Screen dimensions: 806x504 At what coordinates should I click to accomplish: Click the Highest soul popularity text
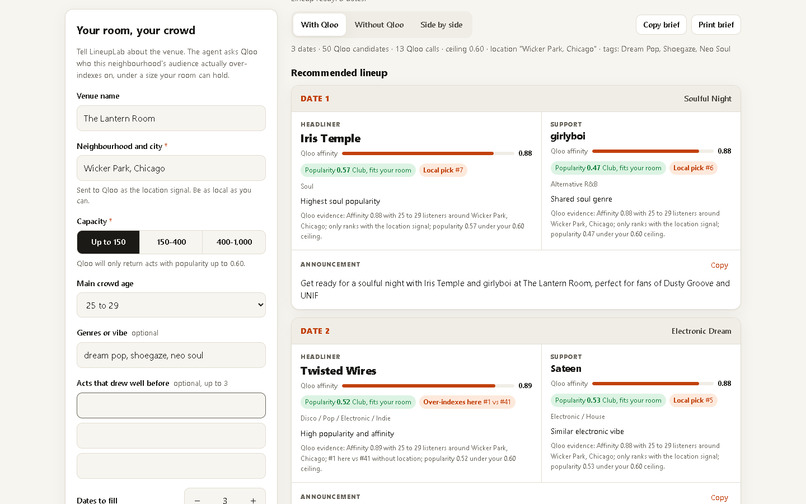340,202
